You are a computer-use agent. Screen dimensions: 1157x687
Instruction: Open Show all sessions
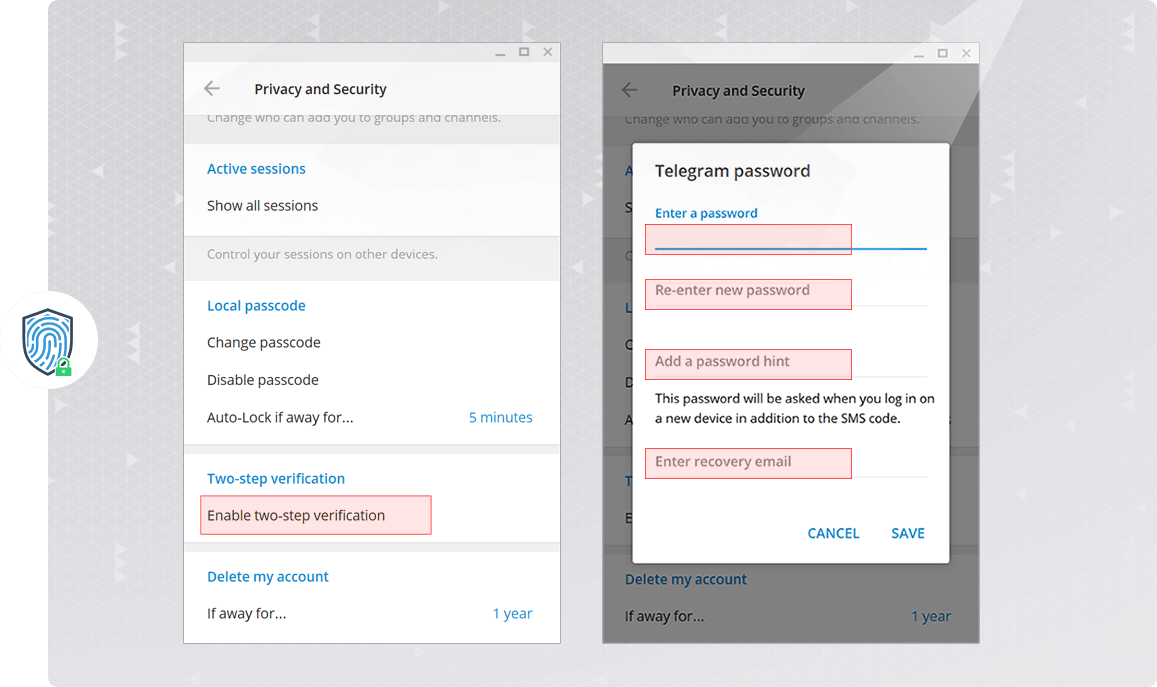[x=263, y=206]
